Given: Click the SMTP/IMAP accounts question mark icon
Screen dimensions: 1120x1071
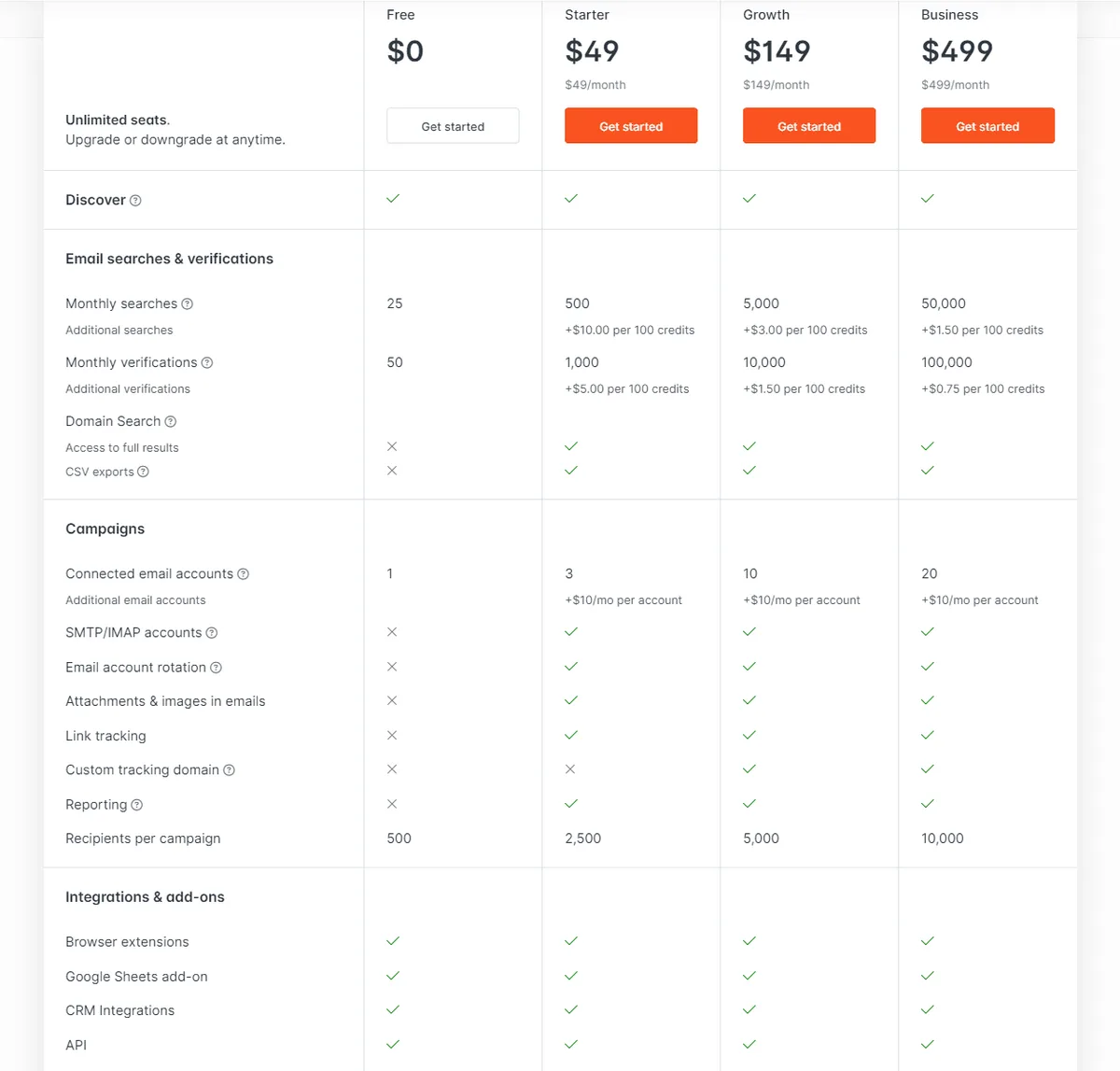Looking at the screenshot, I should 213,632.
